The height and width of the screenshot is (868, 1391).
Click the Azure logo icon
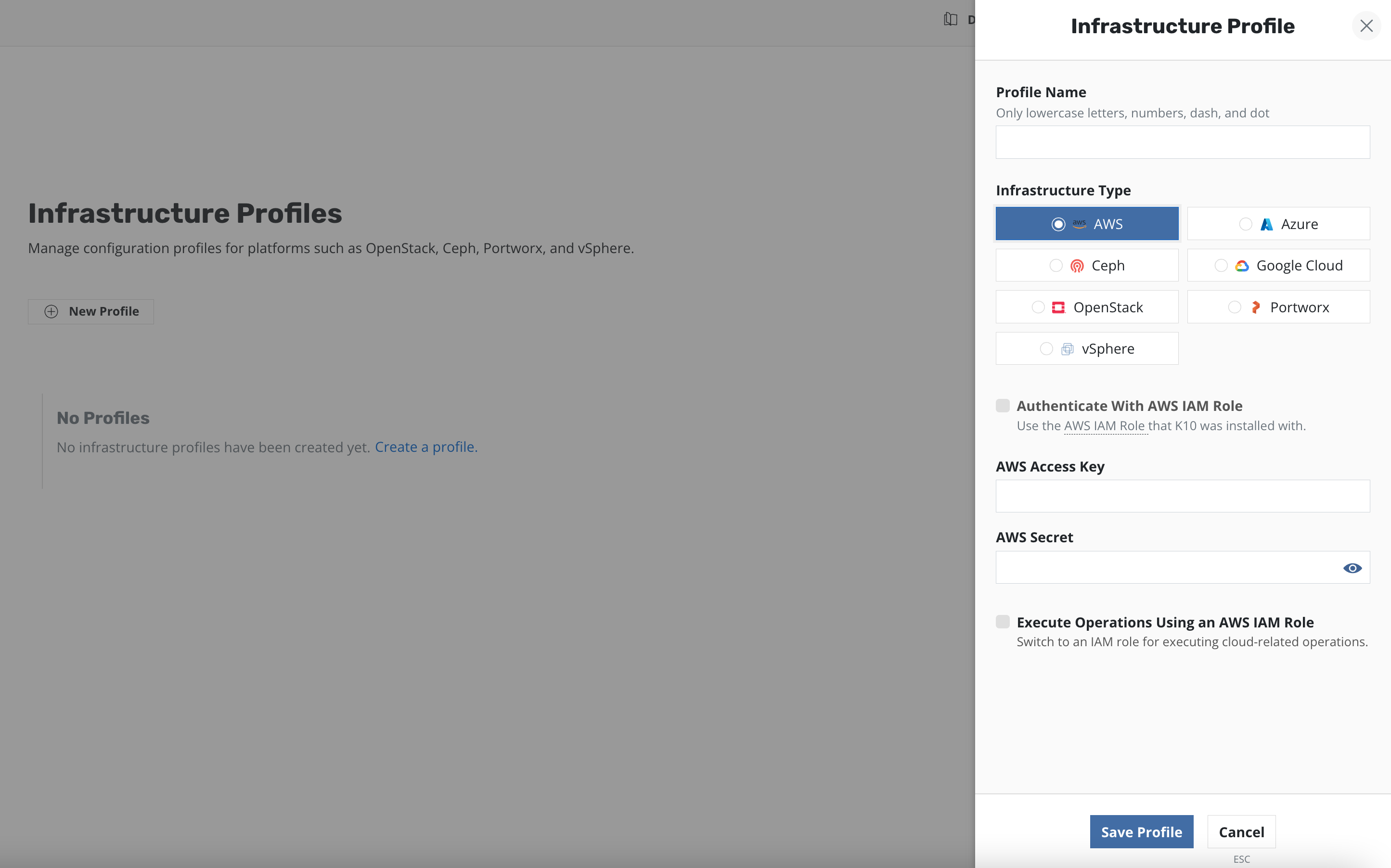[x=1266, y=224]
